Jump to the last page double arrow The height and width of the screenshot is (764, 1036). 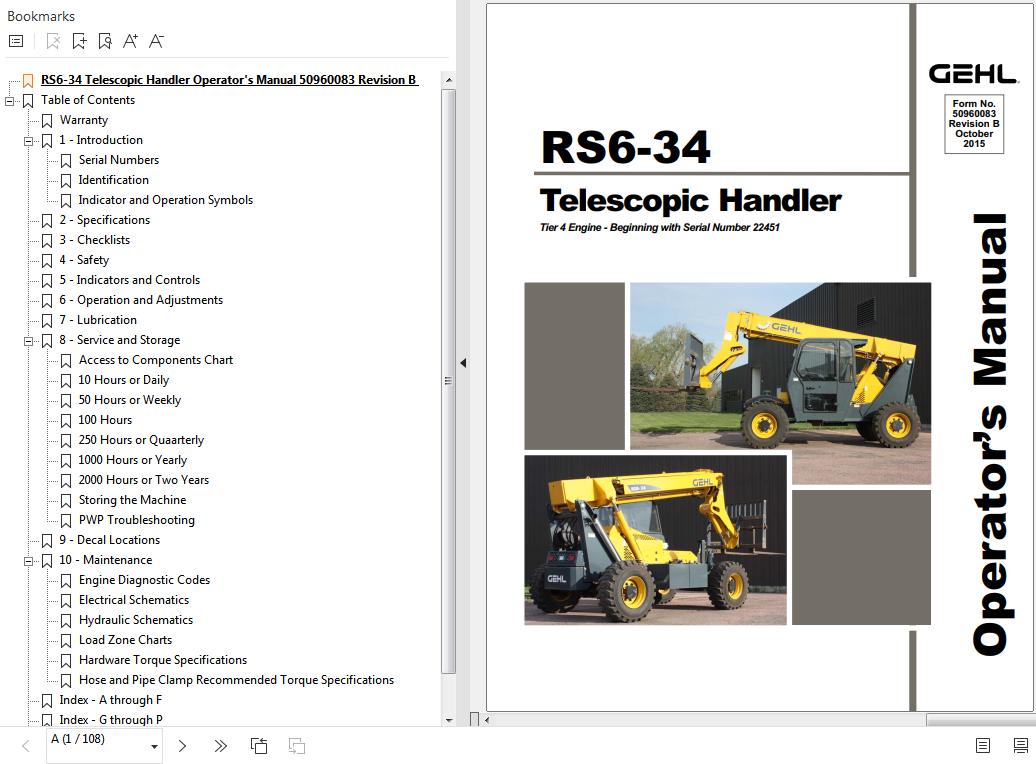(x=221, y=746)
